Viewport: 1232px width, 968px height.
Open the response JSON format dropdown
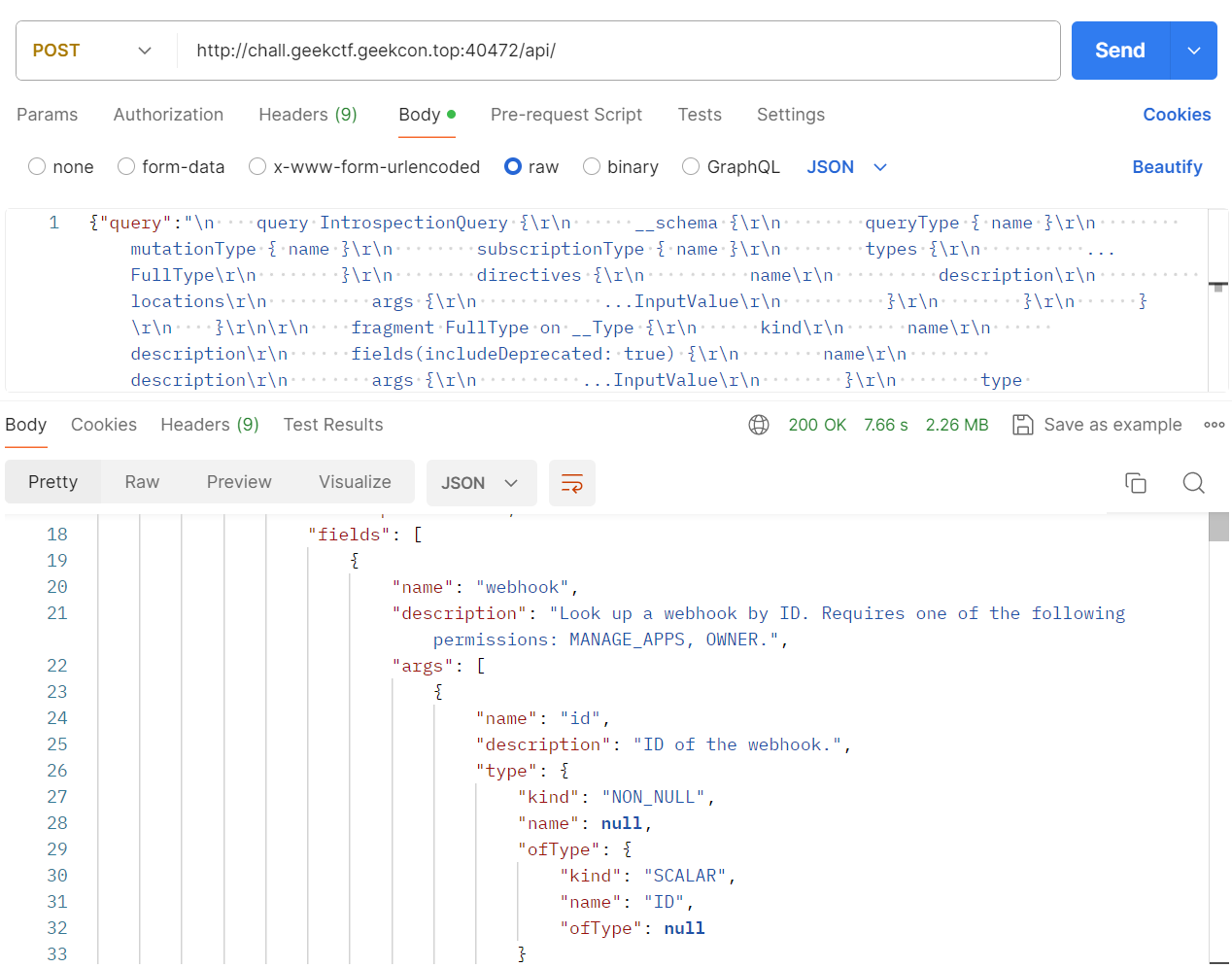tap(481, 483)
